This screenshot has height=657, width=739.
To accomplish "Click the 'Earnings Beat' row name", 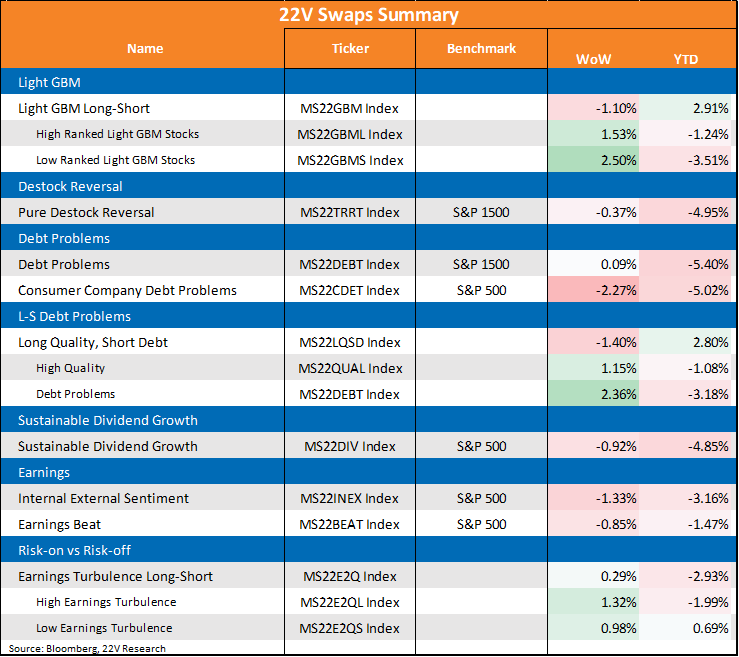I will point(59,525).
